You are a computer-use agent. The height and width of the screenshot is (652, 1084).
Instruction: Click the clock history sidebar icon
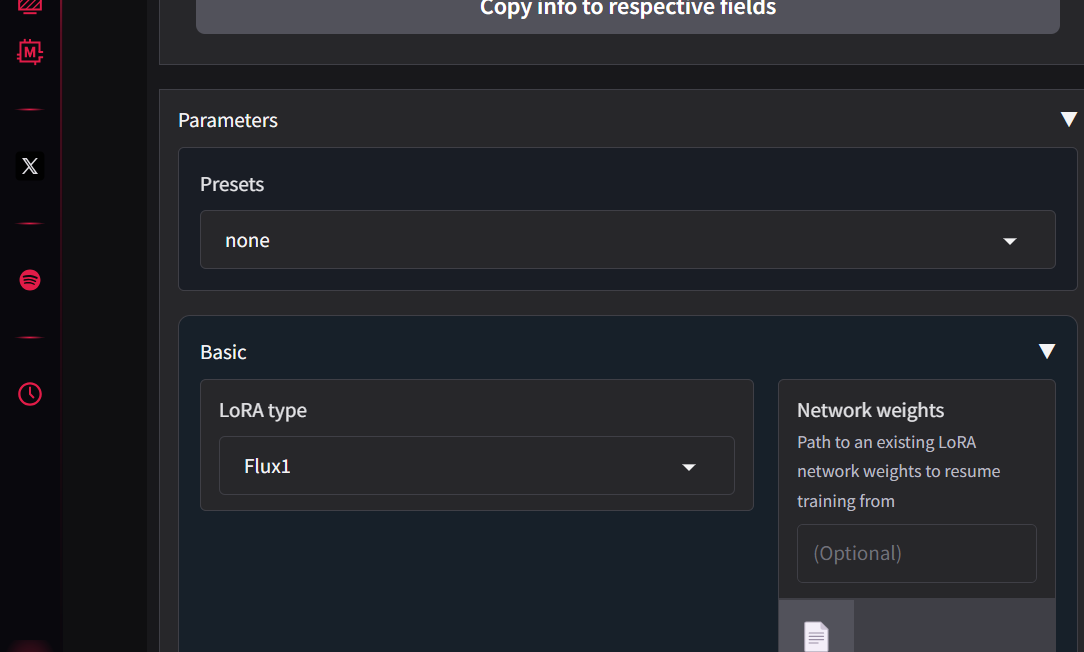coord(30,394)
